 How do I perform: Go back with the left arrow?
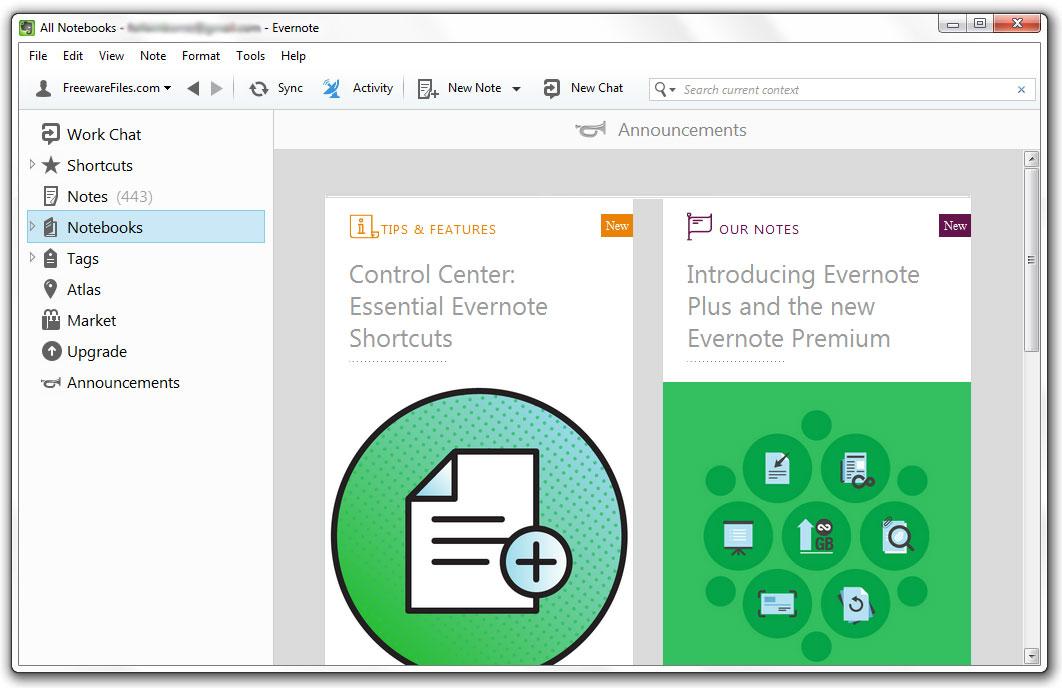tap(193, 88)
